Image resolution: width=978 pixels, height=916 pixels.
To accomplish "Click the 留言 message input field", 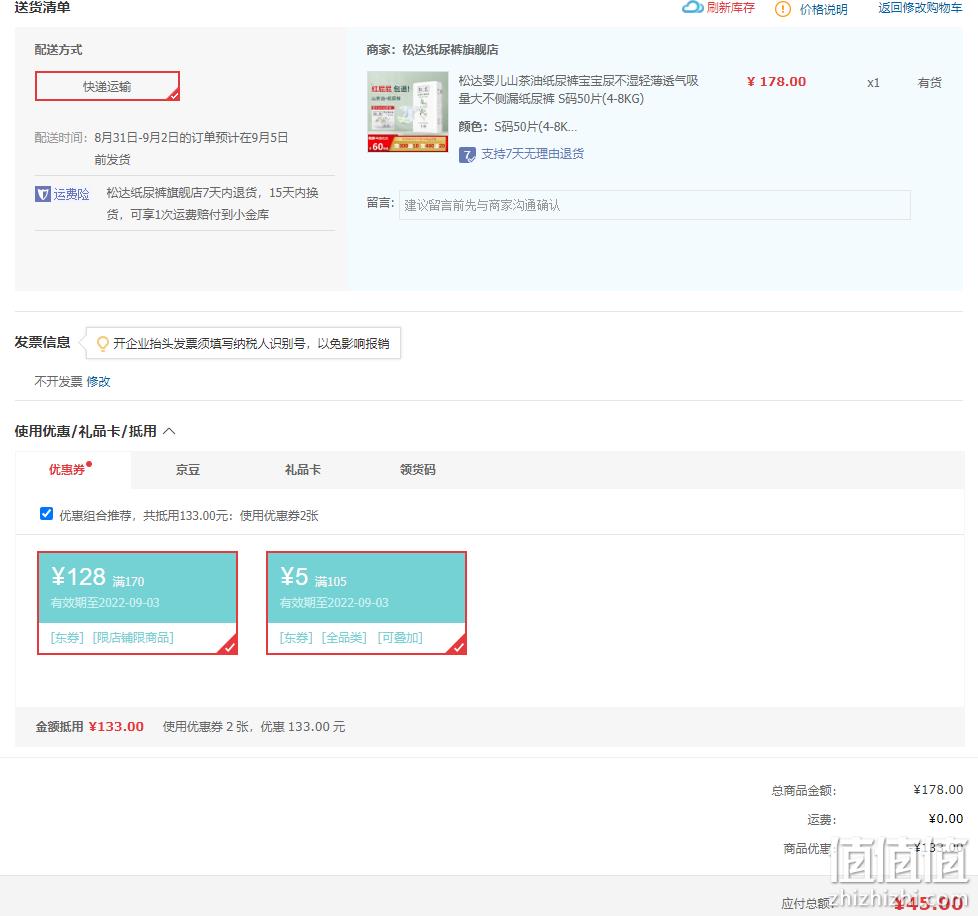I will (654, 205).
